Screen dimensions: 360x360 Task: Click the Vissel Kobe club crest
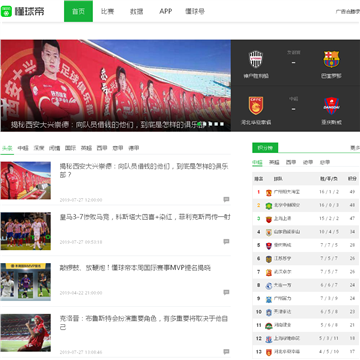tap(256, 59)
